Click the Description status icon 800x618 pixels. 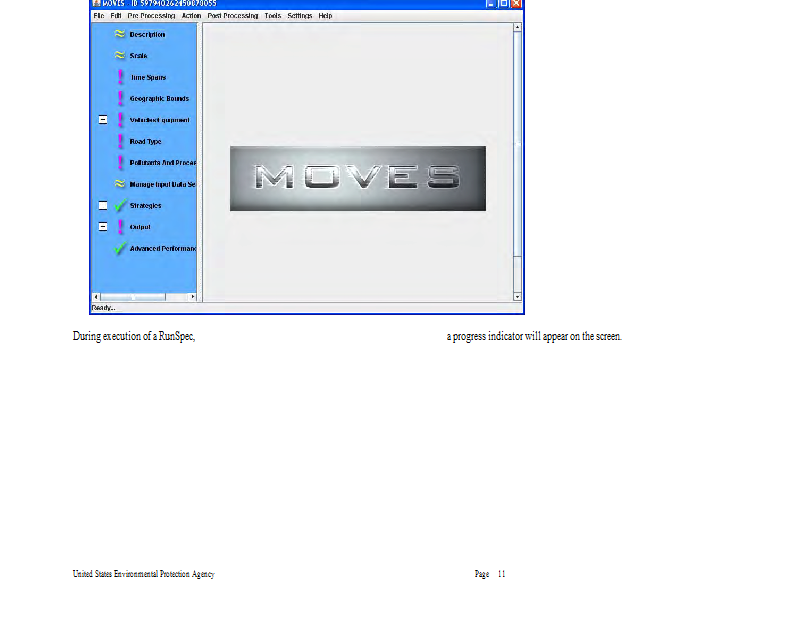click(120, 35)
